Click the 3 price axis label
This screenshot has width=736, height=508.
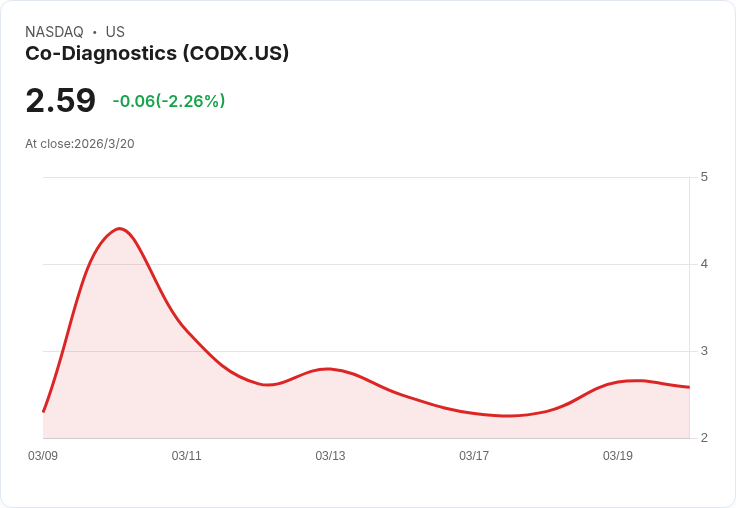[x=704, y=351]
